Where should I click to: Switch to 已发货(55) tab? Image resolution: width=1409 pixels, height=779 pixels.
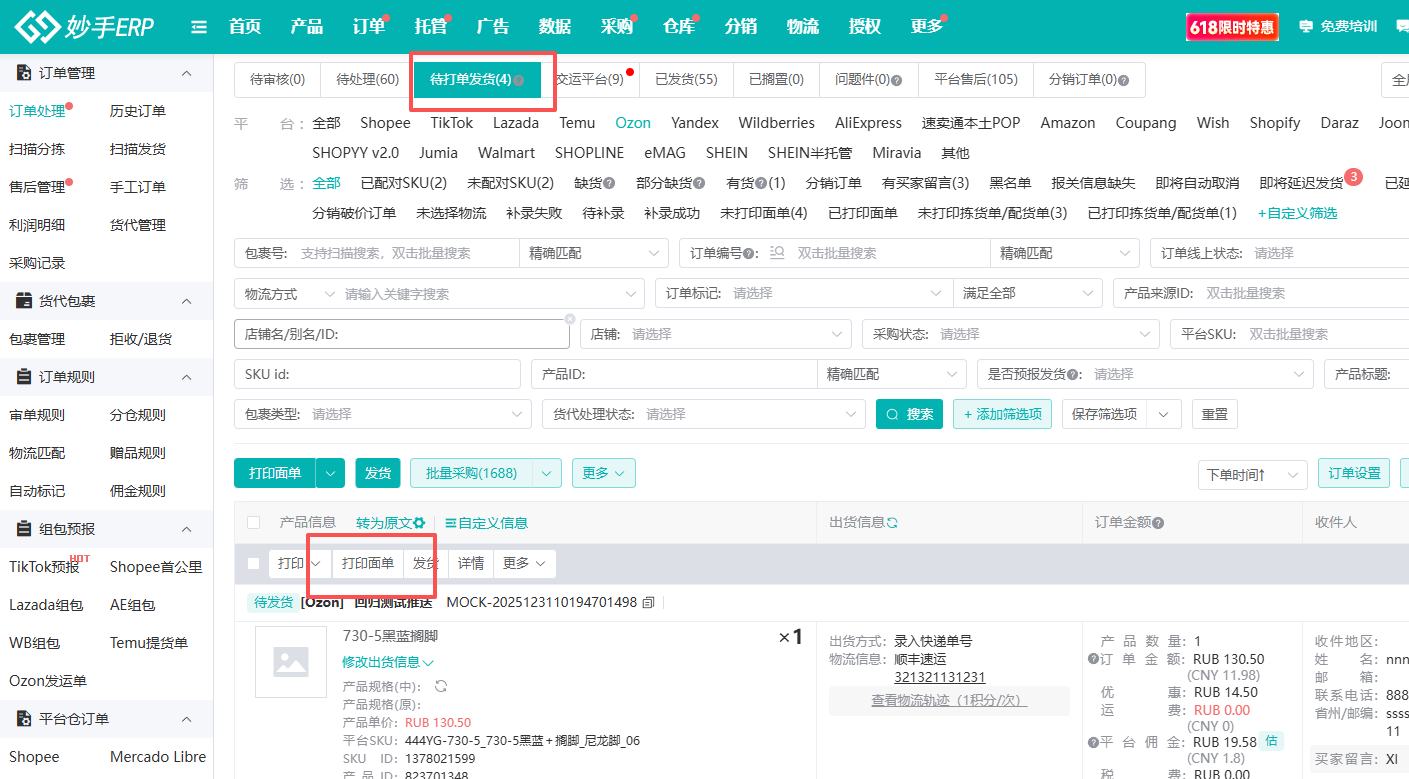686,80
